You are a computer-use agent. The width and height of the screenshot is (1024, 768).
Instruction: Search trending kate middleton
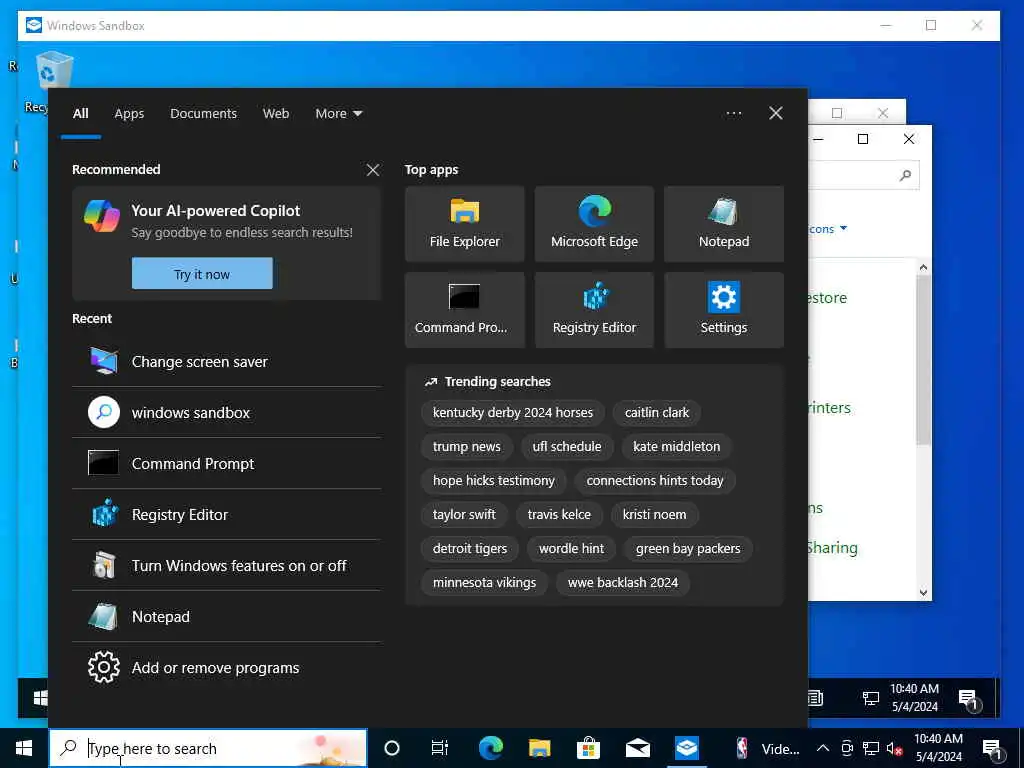point(677,447)
